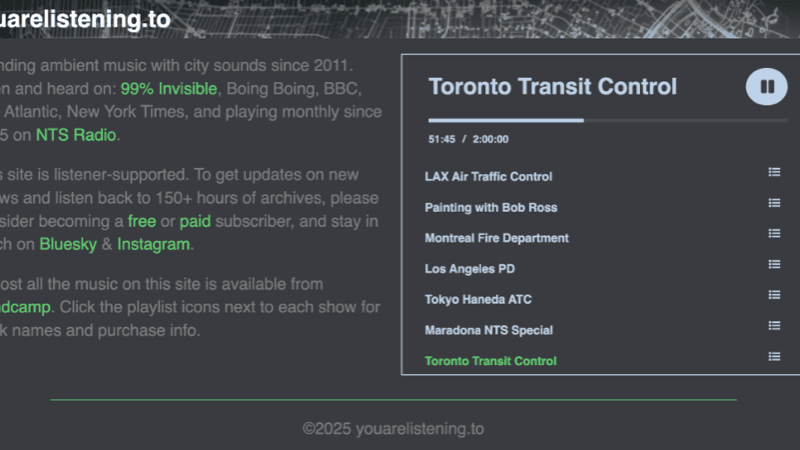
Task: Pause the Toronto Transit Control stream
Action: 767,87
